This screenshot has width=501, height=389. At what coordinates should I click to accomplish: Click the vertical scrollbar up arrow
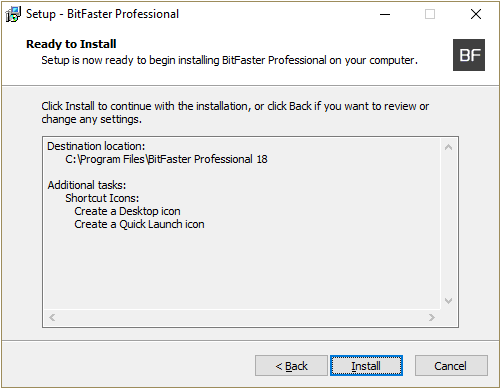449,147
